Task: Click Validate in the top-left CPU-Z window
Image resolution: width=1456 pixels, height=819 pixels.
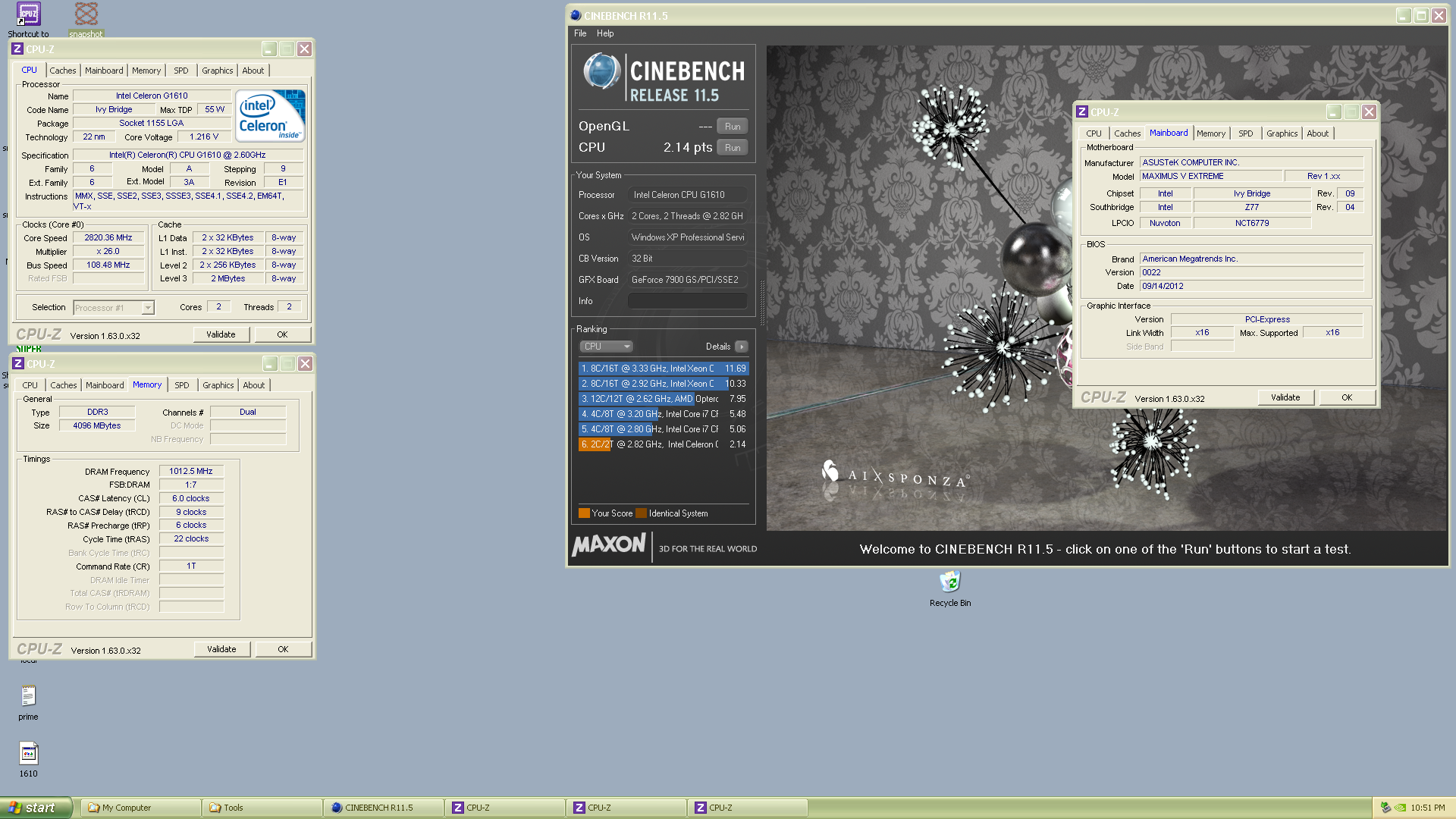Action: point(221,334)
